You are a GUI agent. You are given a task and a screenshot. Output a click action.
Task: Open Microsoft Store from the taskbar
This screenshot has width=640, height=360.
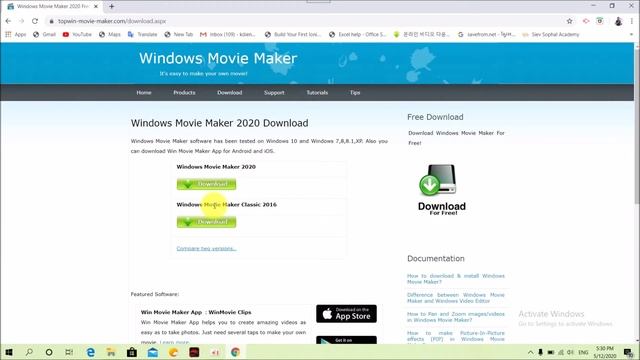(132, 352)
